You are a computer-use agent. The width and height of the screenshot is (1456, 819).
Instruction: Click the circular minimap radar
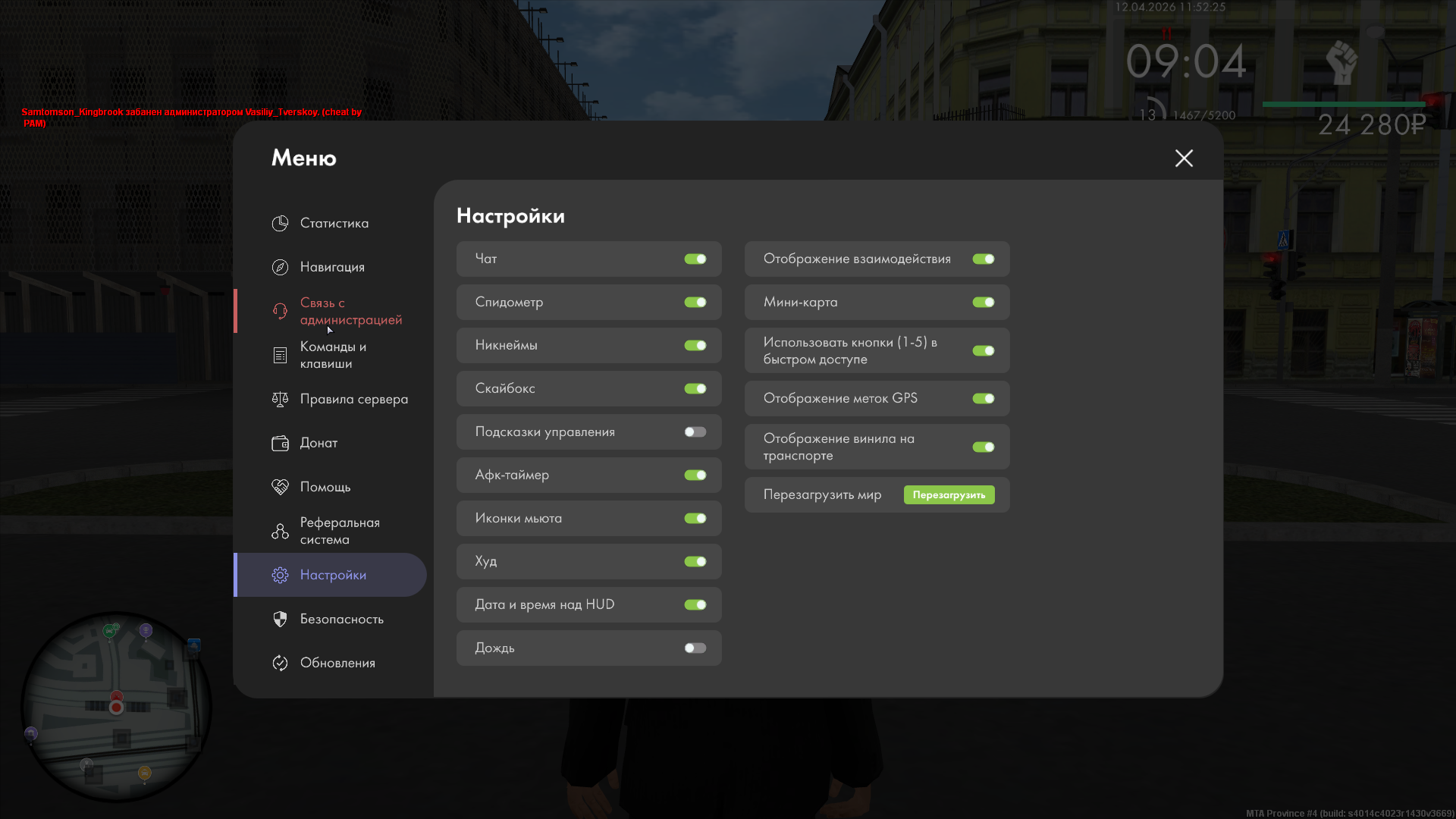[x=116, y=707]
